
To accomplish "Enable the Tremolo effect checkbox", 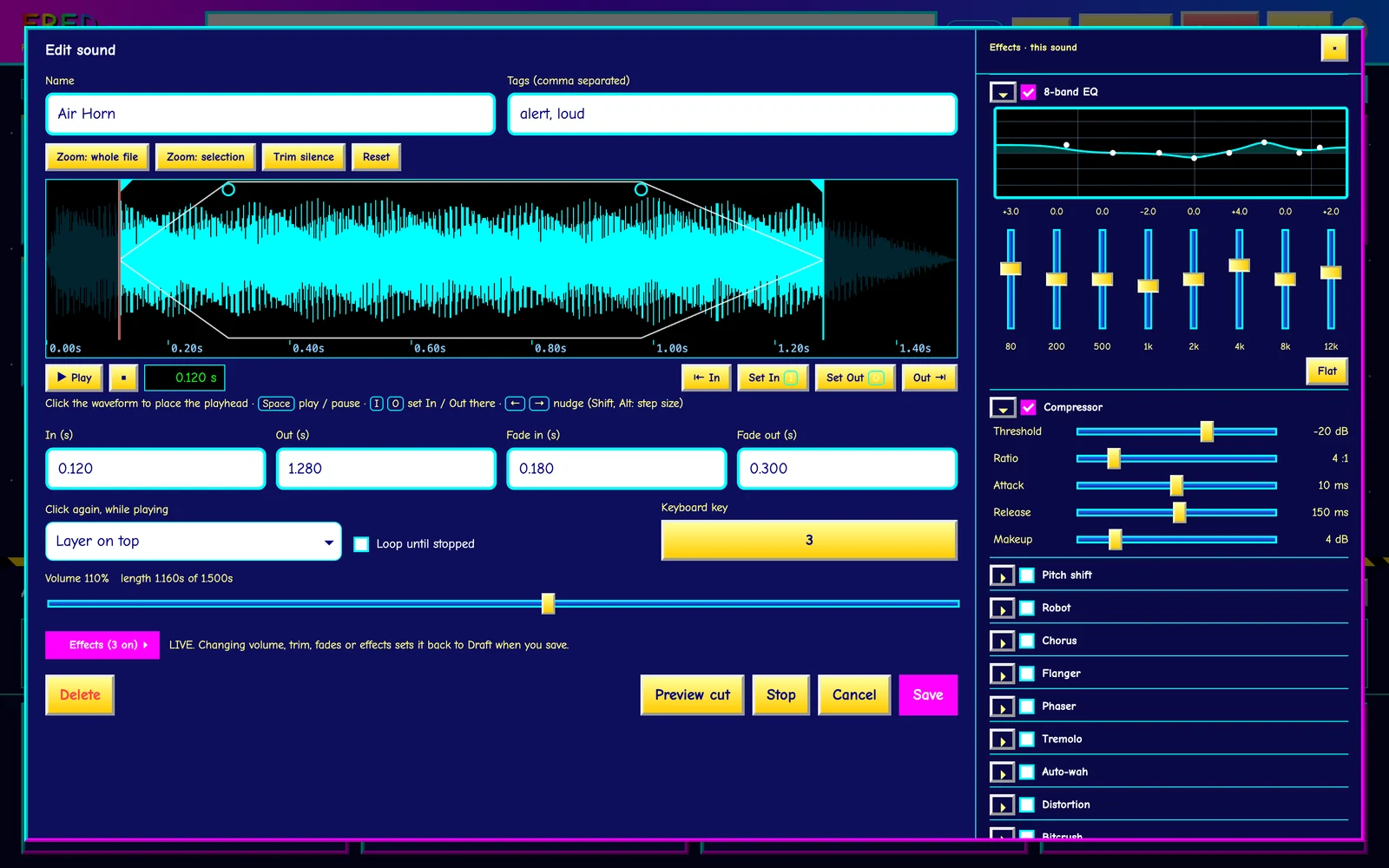I will coord(1027,740).
